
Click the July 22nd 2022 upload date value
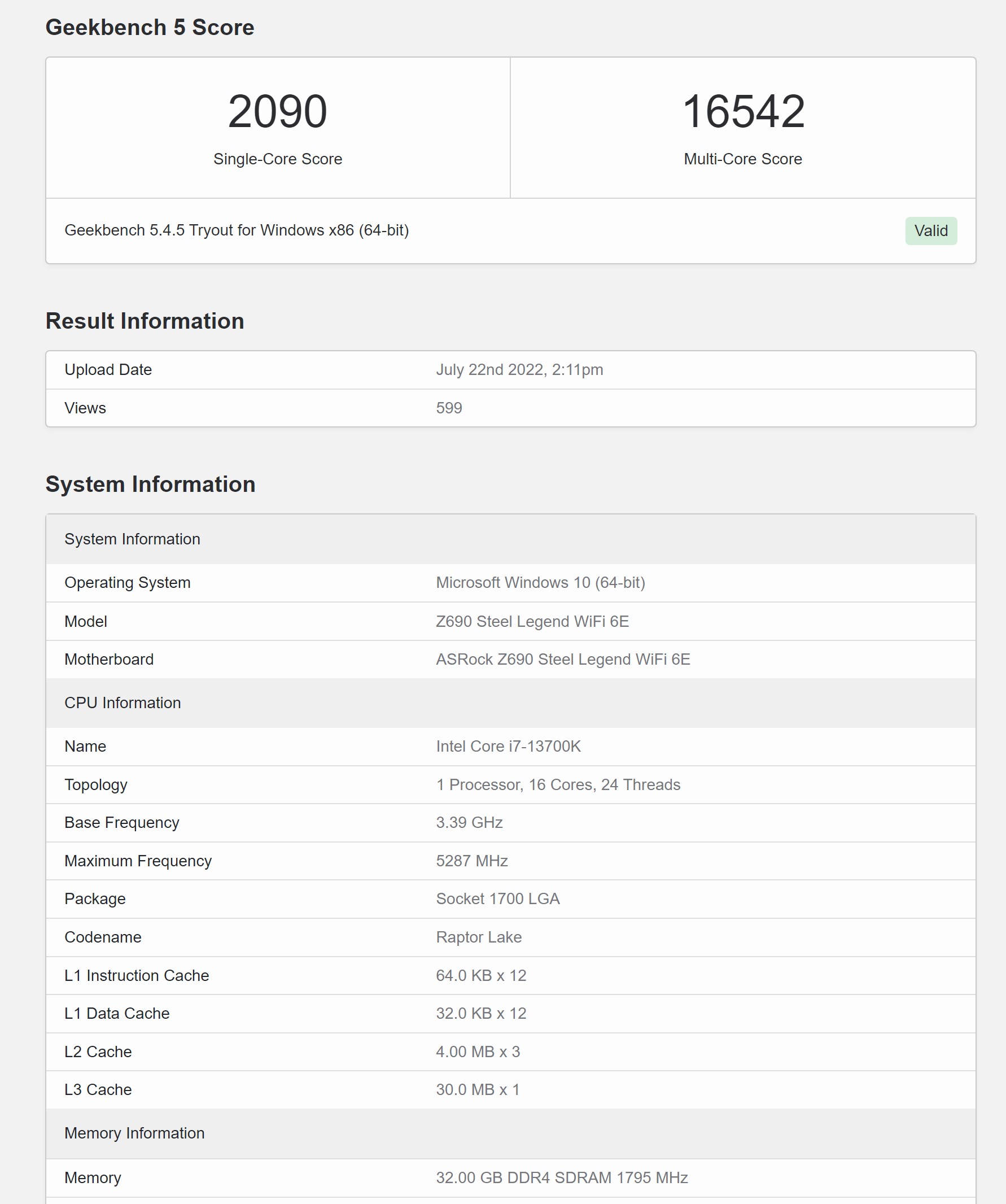[519, 370]
